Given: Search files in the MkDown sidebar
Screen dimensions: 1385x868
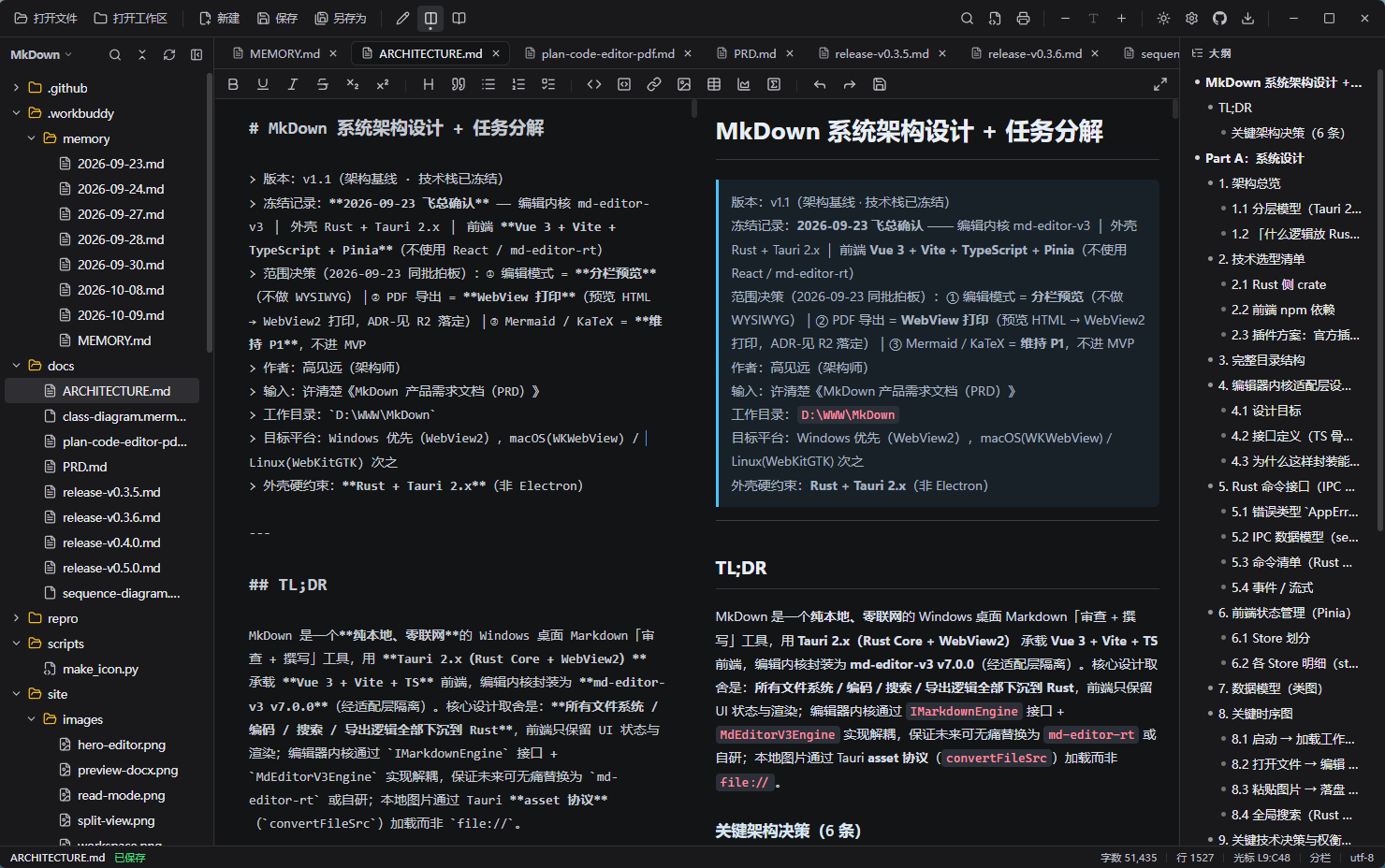Looking at the screenshot, I should 115,54.
